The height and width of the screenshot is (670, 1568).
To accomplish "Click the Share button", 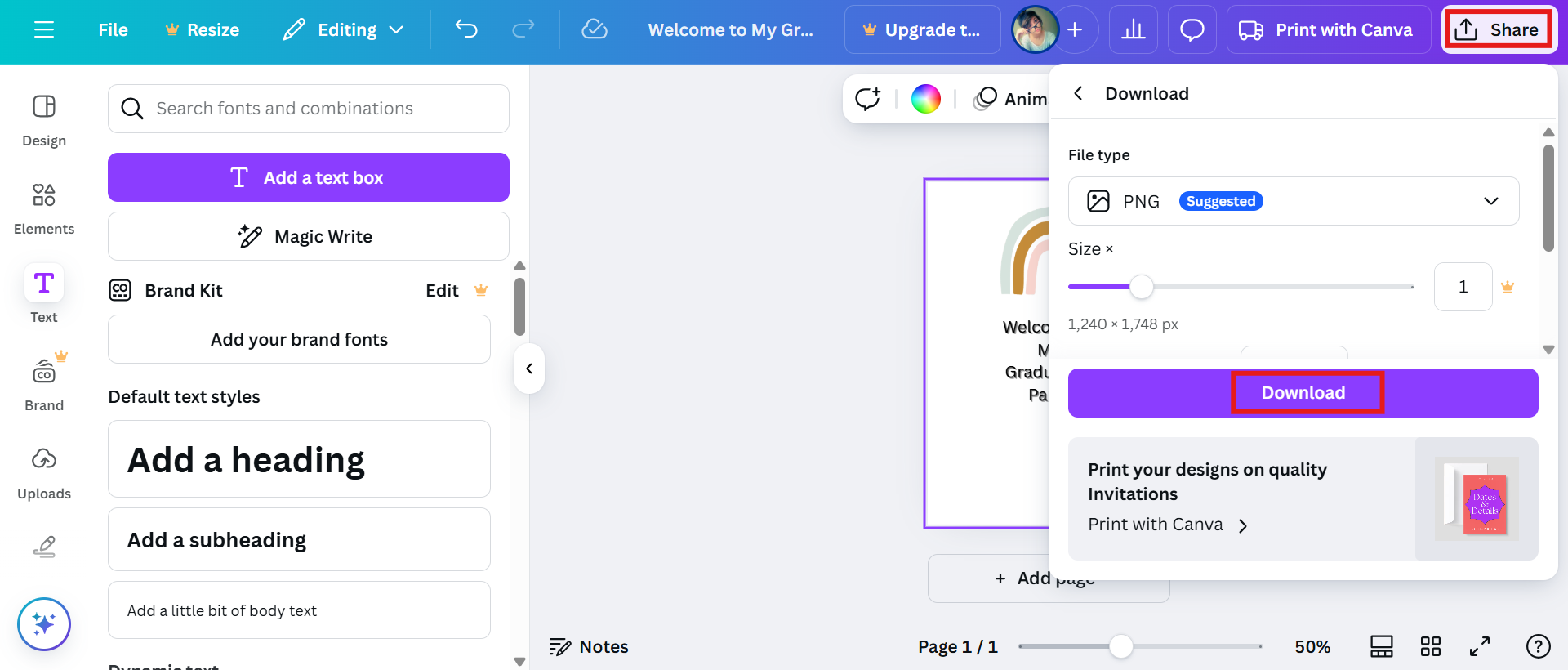I will click(x=1498, y=30).
